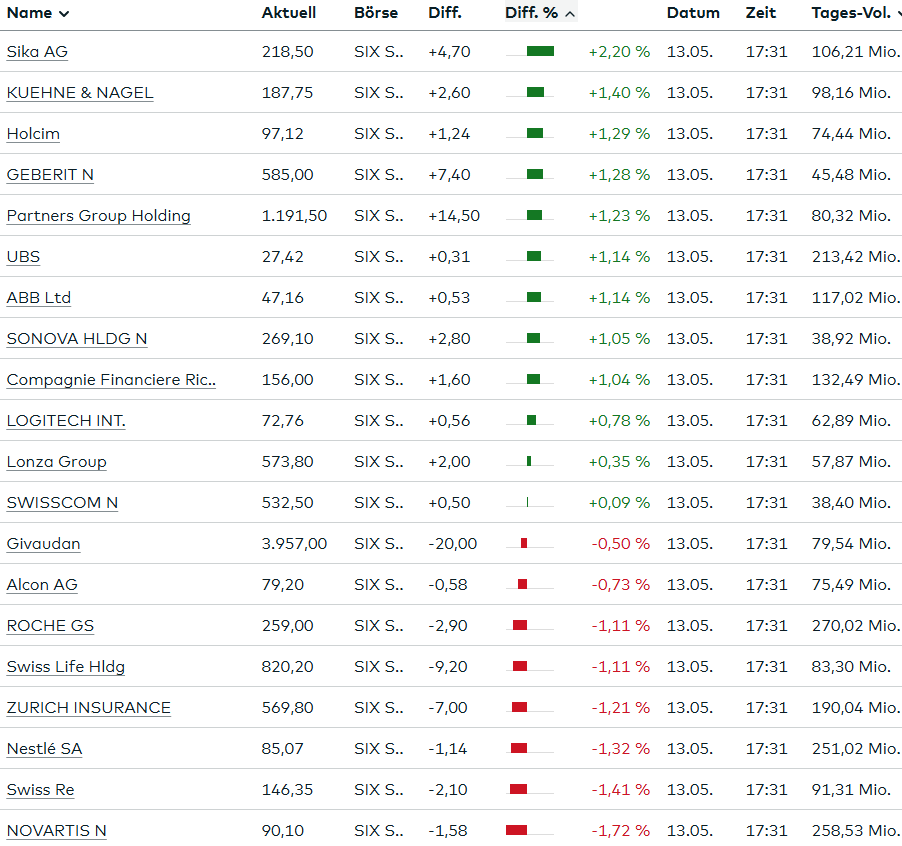Click Swiss Re -1,41 % value
The width and height of the screenshot is (902, 846).
point(621,790)
